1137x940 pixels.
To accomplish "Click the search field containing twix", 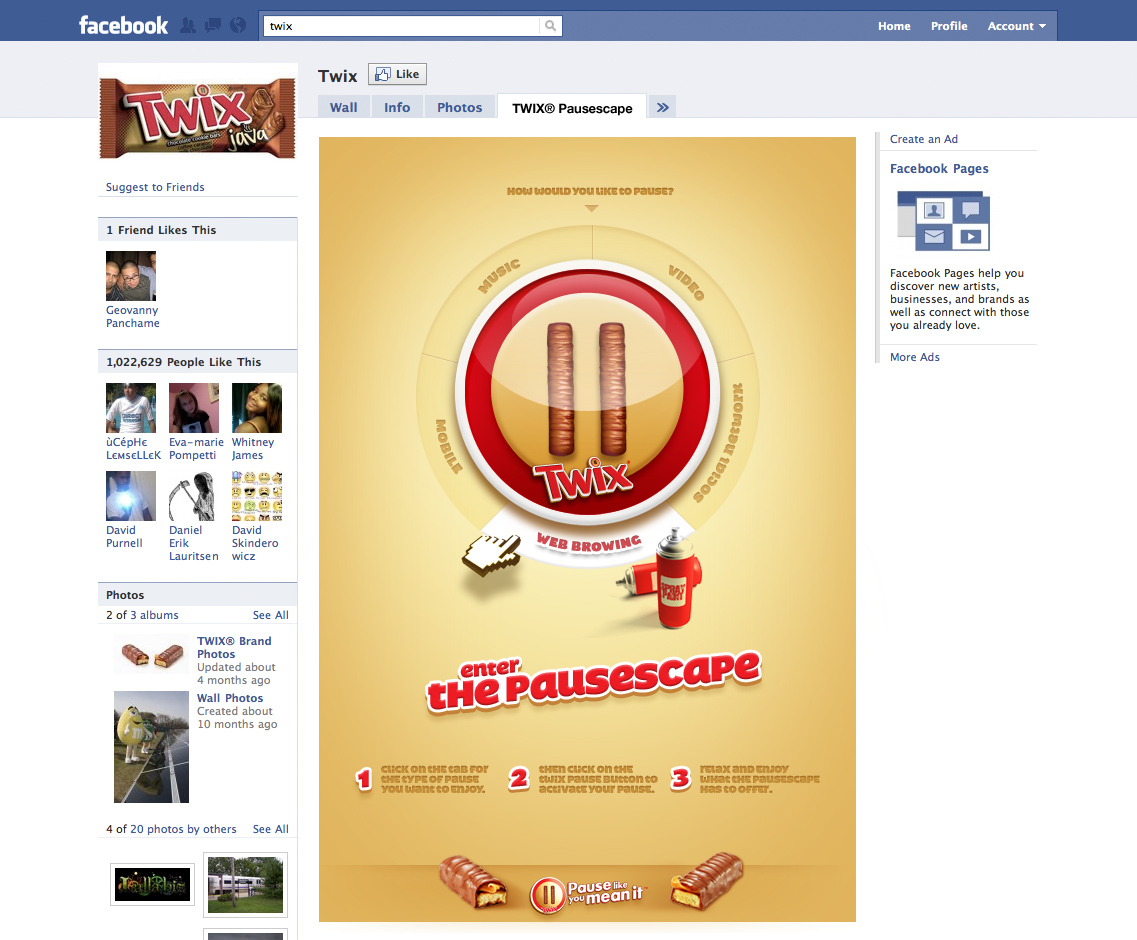I will (402, 26).
